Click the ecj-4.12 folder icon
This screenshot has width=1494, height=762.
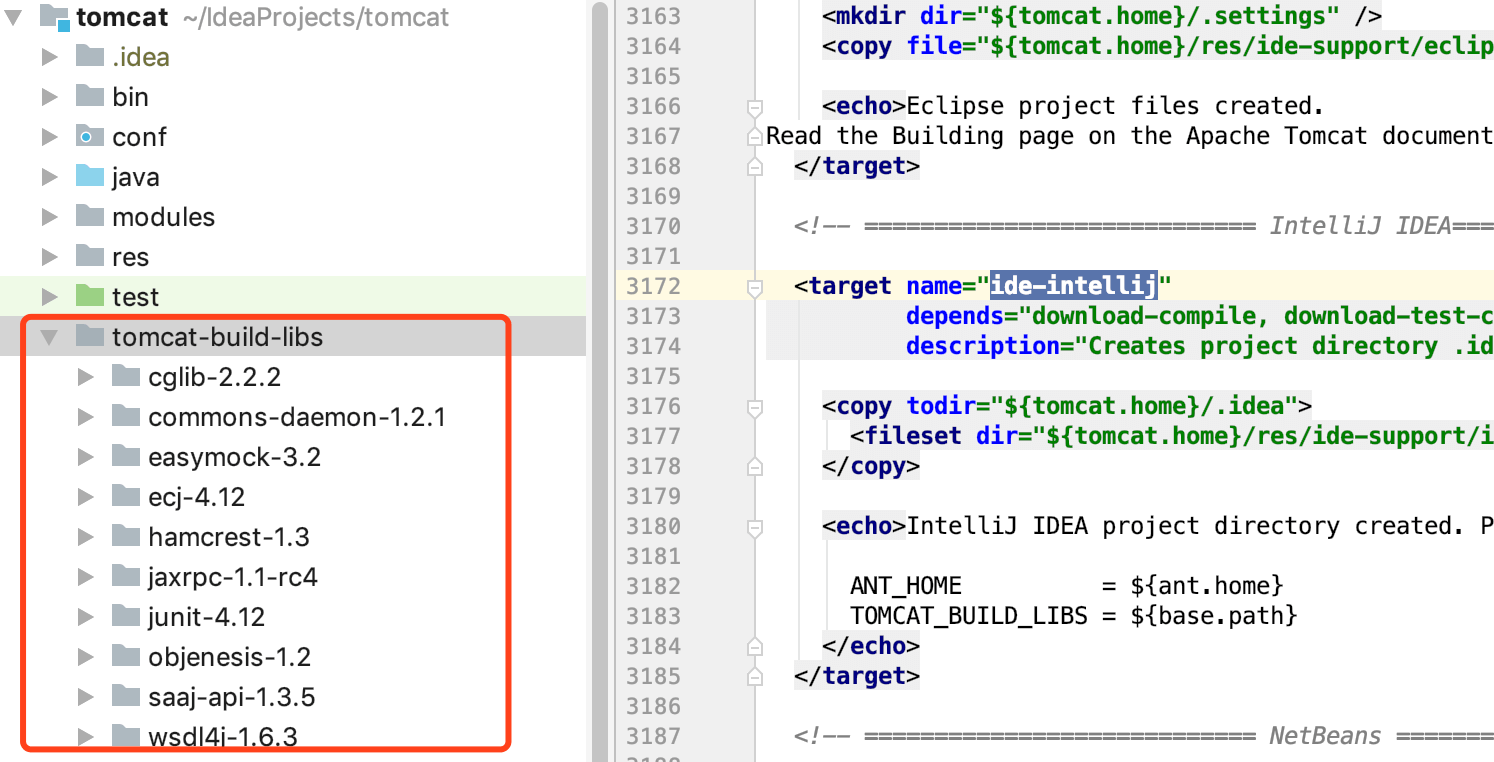tap(126, 496)
